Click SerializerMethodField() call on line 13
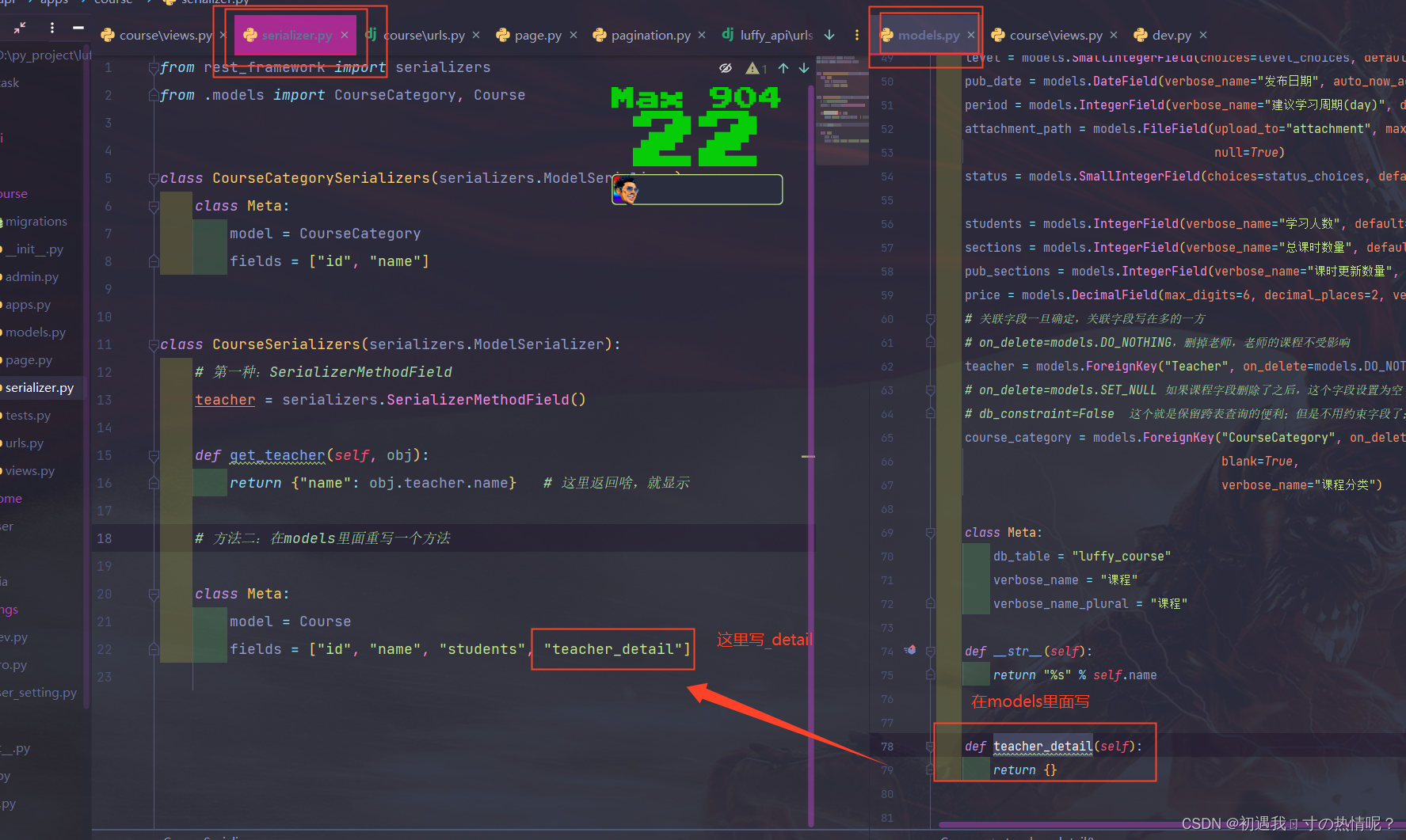This screenshot has width=1406, height=840. click(486, 400)
